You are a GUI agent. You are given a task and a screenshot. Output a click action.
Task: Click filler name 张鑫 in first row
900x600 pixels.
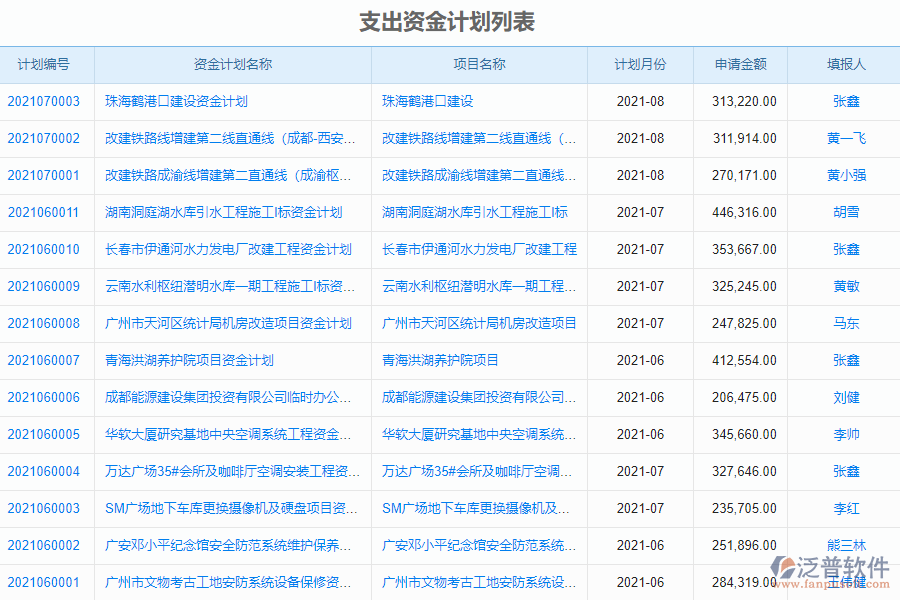tap(845, 101)
